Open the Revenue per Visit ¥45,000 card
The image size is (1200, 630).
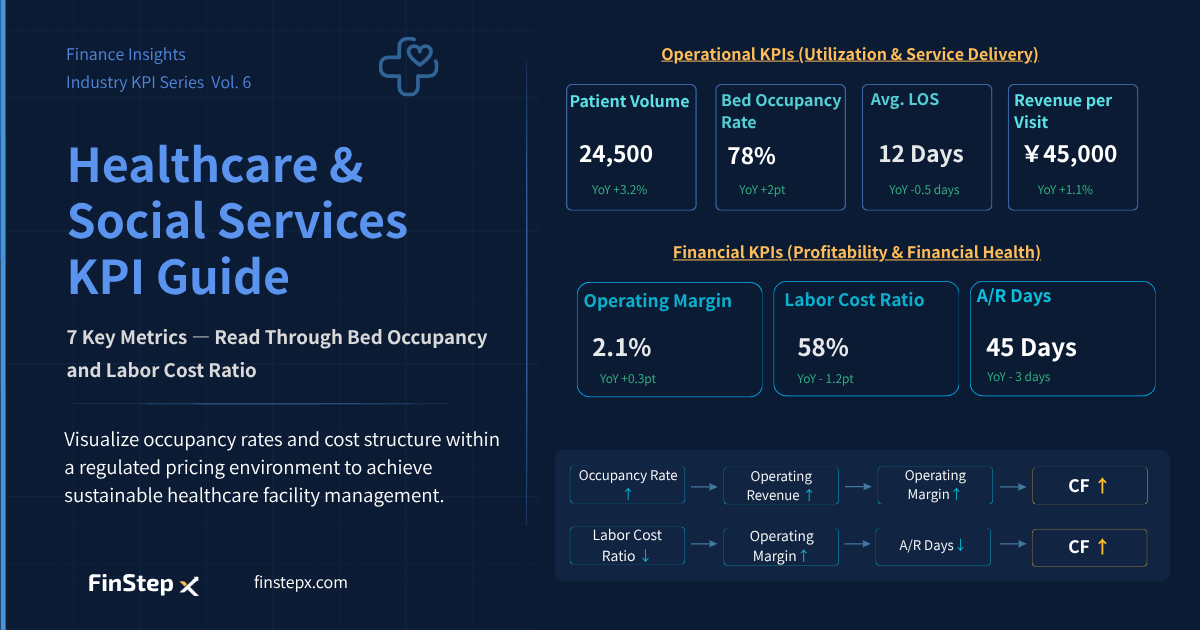point(1073,147)
